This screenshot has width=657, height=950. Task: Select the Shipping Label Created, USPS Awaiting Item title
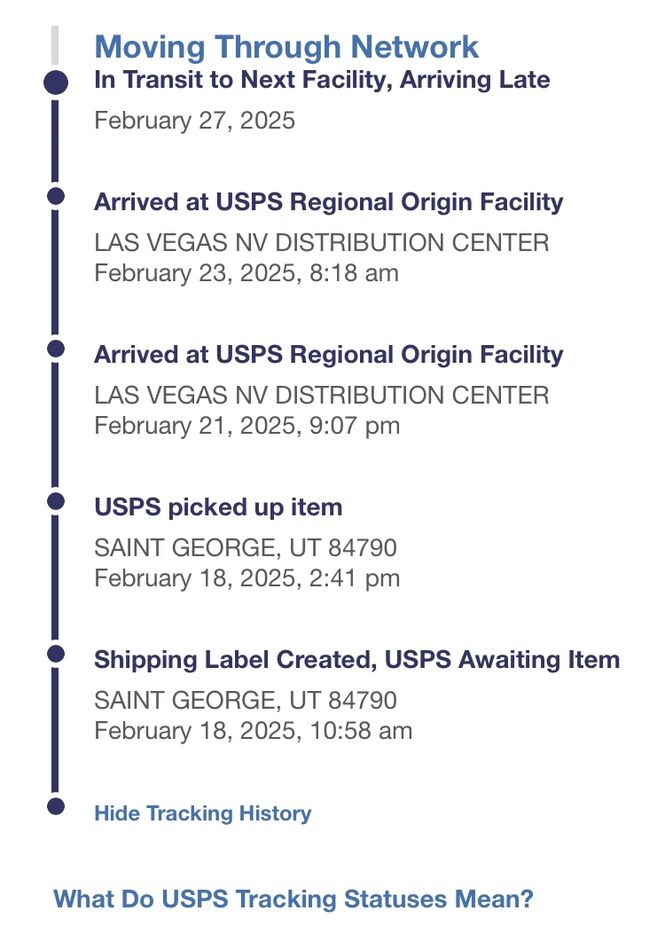click(357, 660)
